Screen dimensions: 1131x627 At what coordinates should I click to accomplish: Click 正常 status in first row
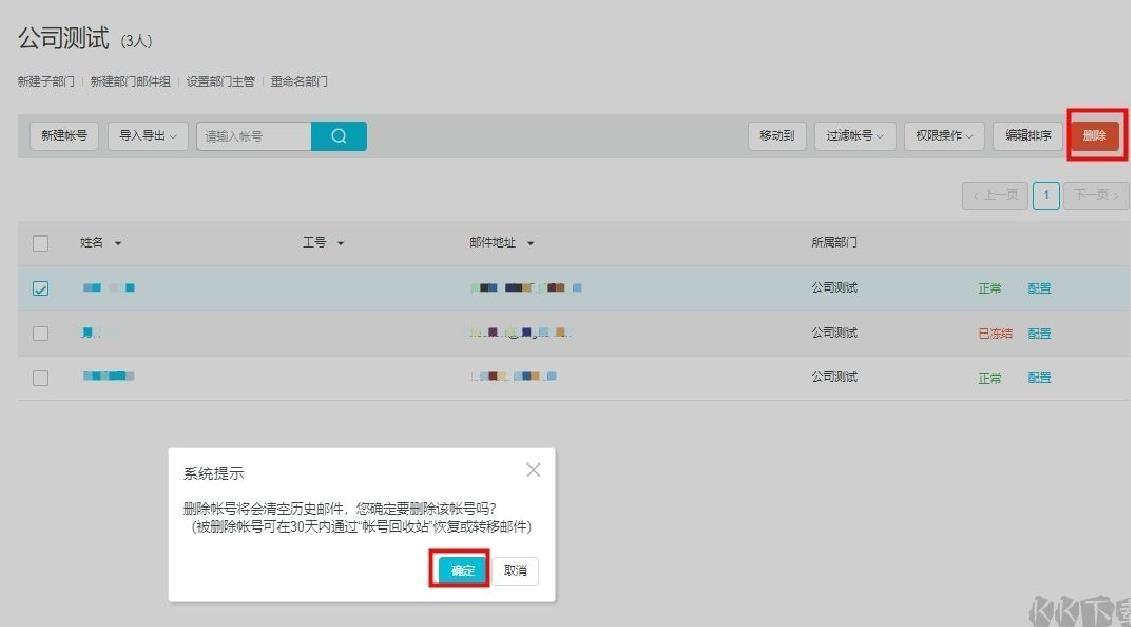coord(990,289)
